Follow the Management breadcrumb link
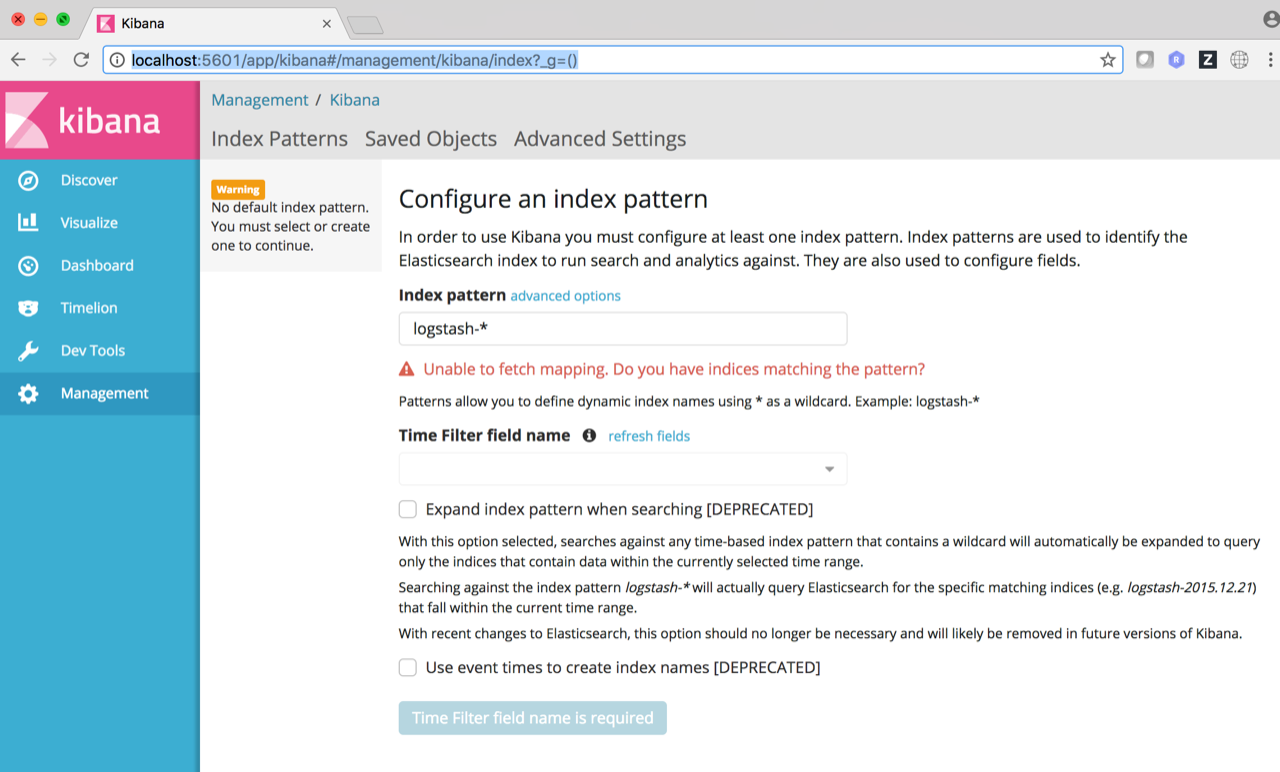 tap(259, 100)
